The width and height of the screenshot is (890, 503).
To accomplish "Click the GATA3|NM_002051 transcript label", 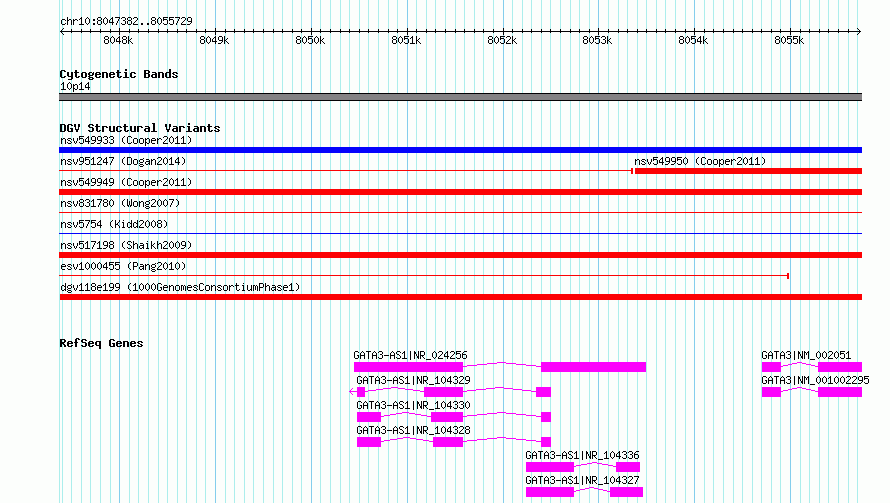I will coord(806,355).
